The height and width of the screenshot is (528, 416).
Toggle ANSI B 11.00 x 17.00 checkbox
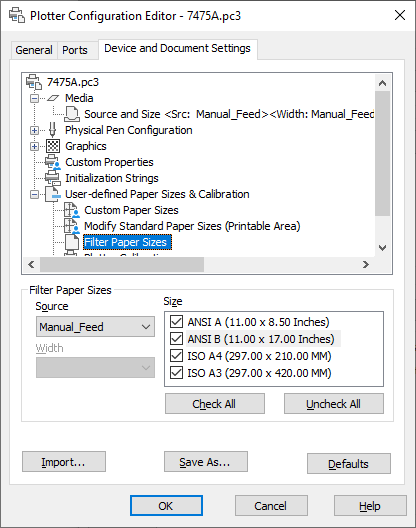177,339
